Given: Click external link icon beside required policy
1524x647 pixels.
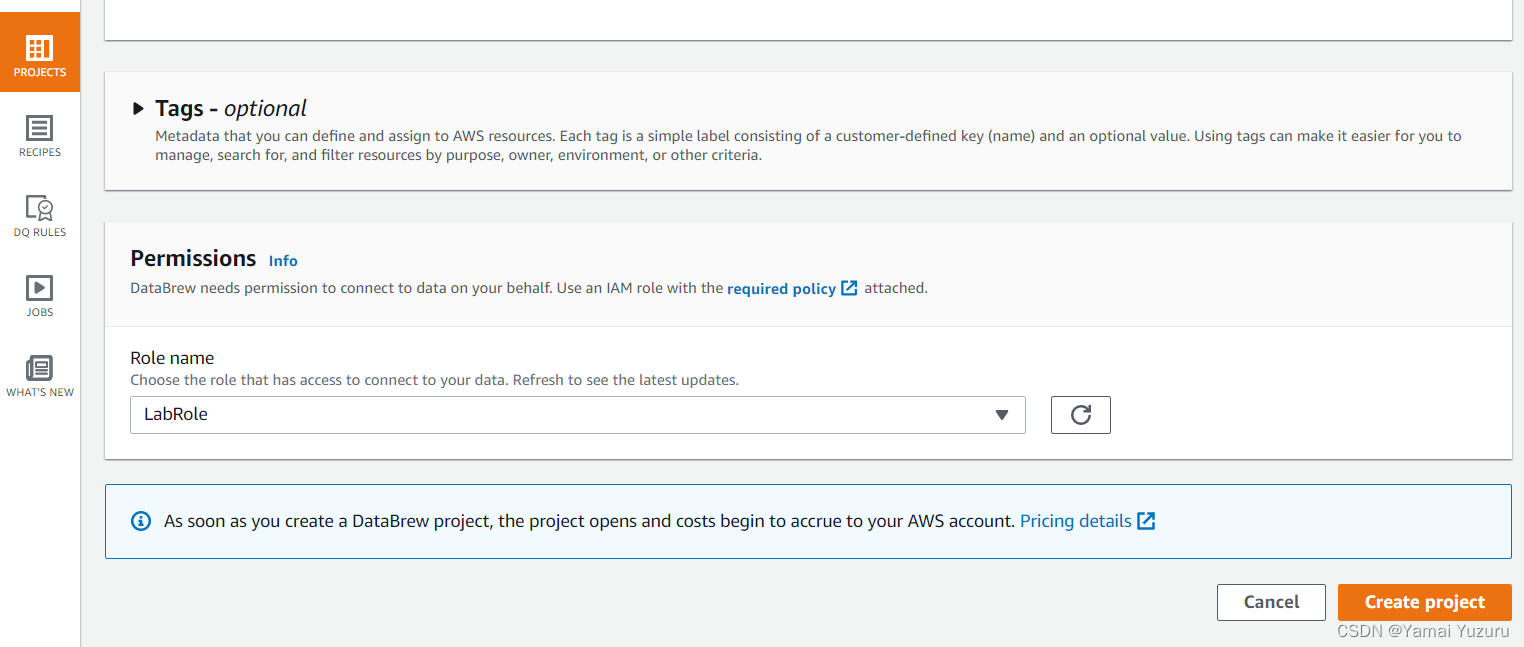Looking at the screenshot, I should (x=849, y=288).
